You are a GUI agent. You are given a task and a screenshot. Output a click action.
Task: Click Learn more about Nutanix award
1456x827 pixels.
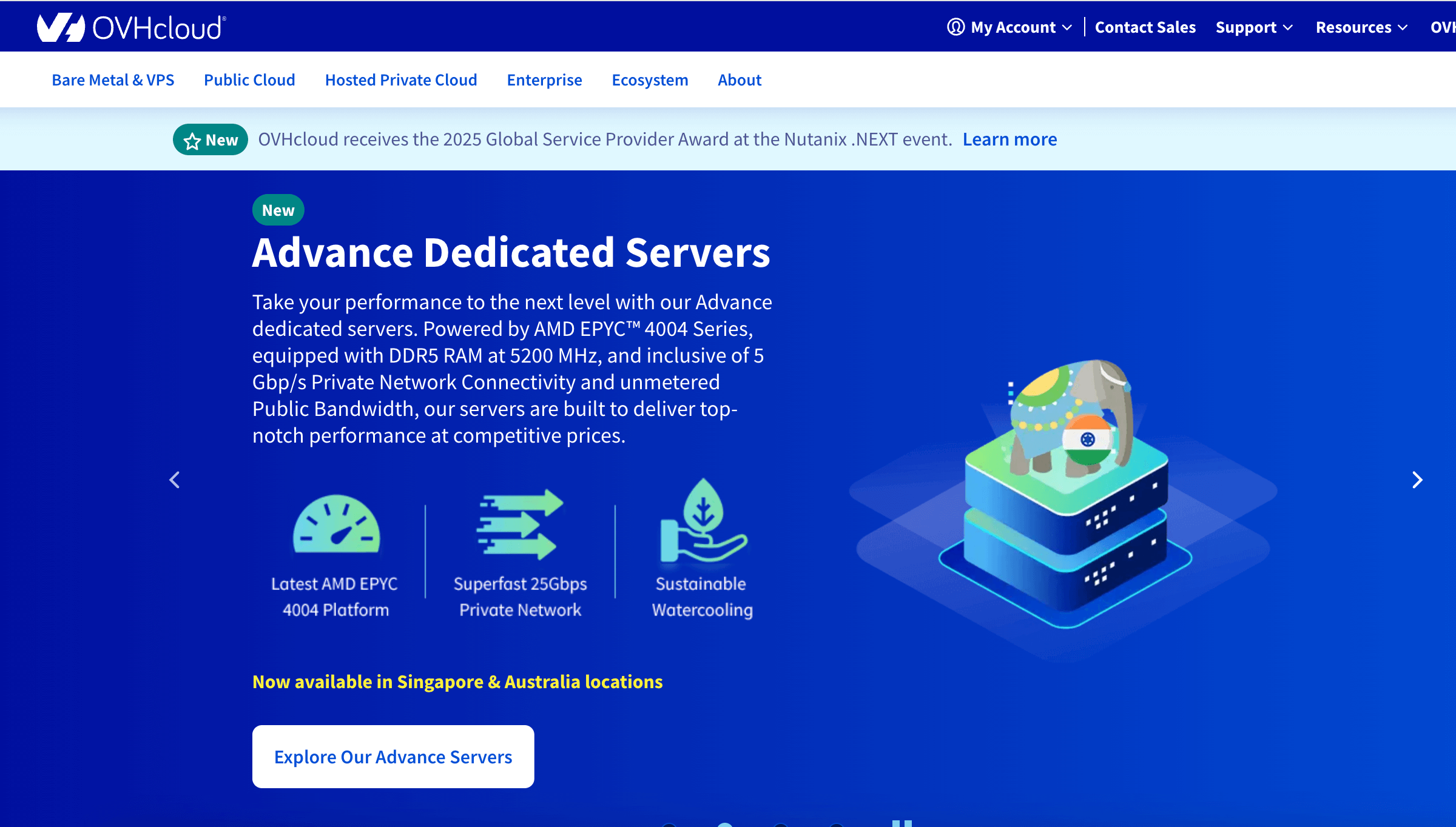pos(1009,139)
